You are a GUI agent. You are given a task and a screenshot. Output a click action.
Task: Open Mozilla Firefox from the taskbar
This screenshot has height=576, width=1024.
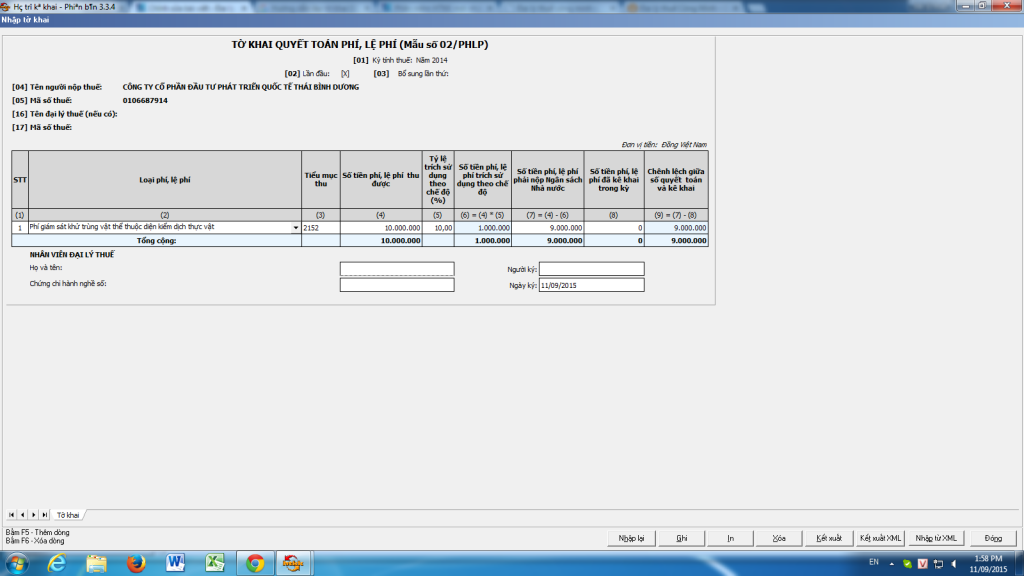(137, 563)
